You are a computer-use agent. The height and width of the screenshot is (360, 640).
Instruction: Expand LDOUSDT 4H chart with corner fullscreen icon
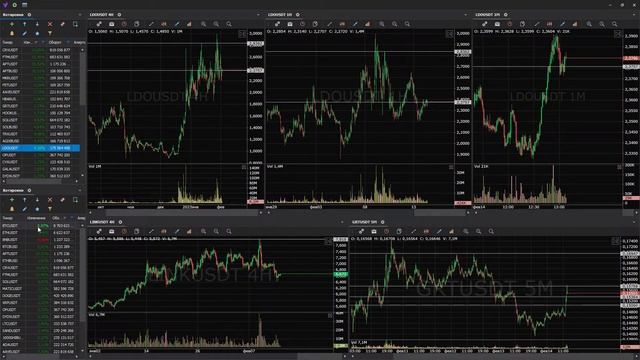click(242, 34)
